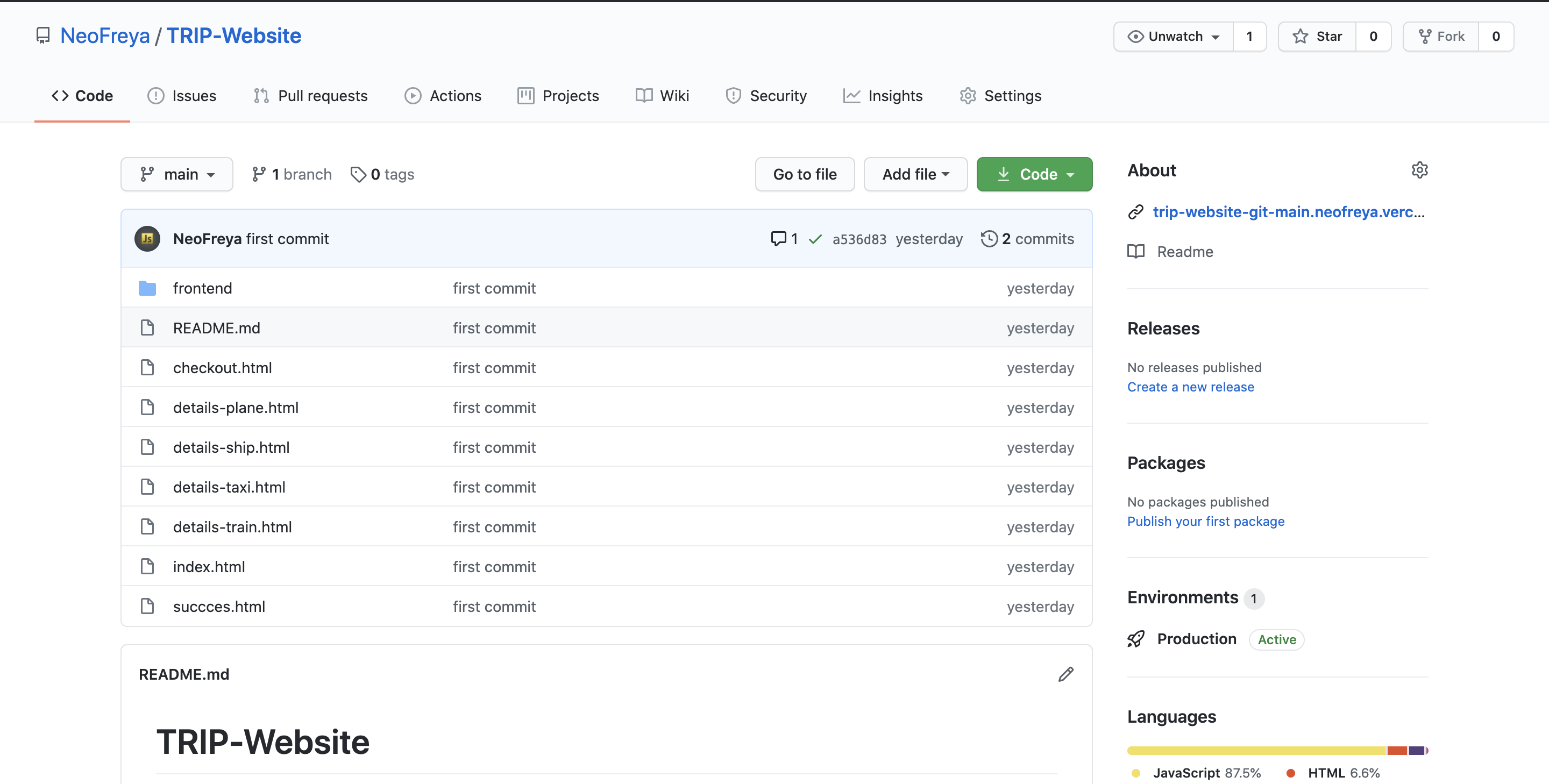Open the Security tab
The width and height of the screenshot is (1549, 784).
pos(766,96)
